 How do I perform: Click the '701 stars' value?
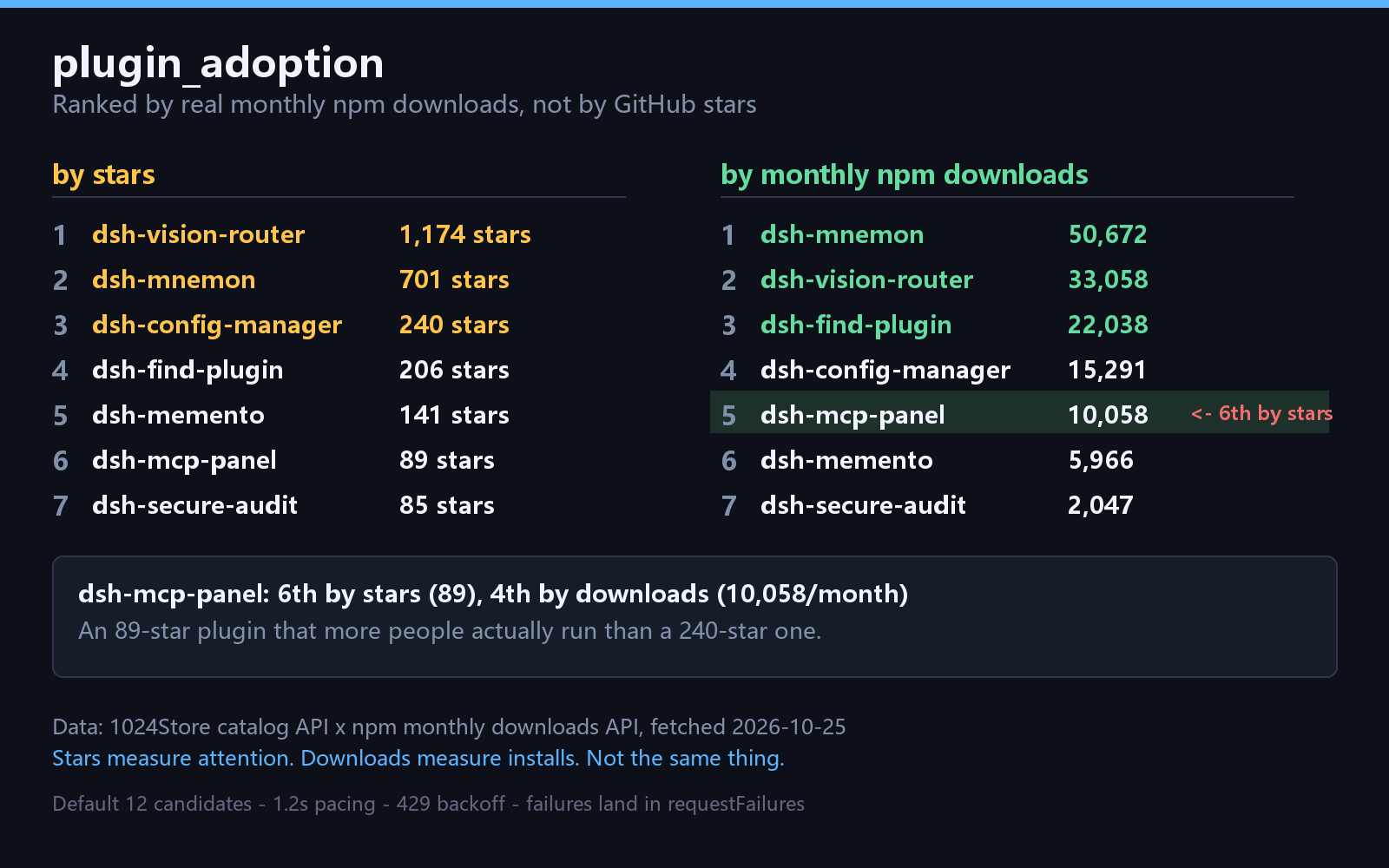pos(454,279)
